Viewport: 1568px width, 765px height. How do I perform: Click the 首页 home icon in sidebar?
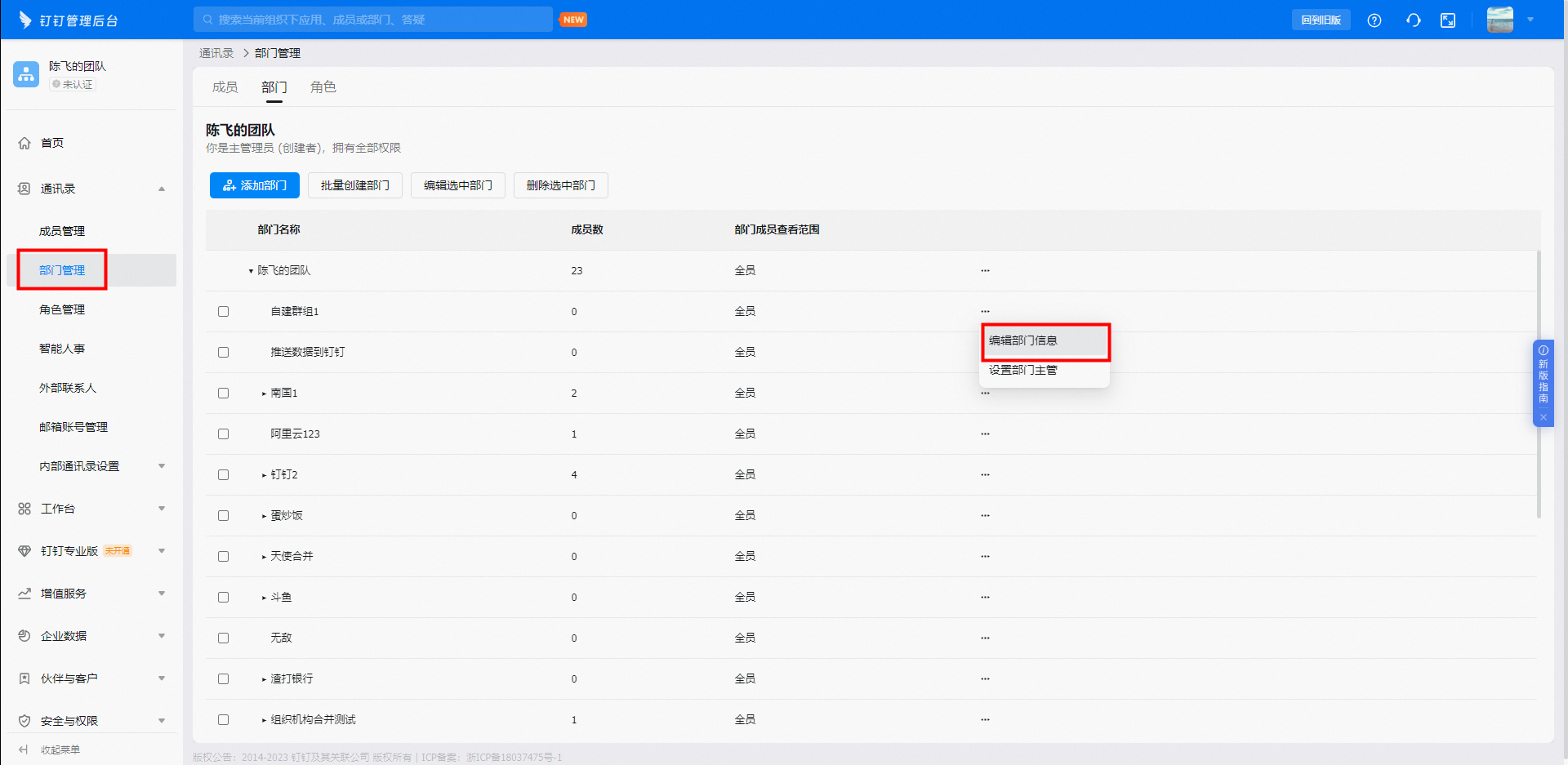(x=24, y=143)
